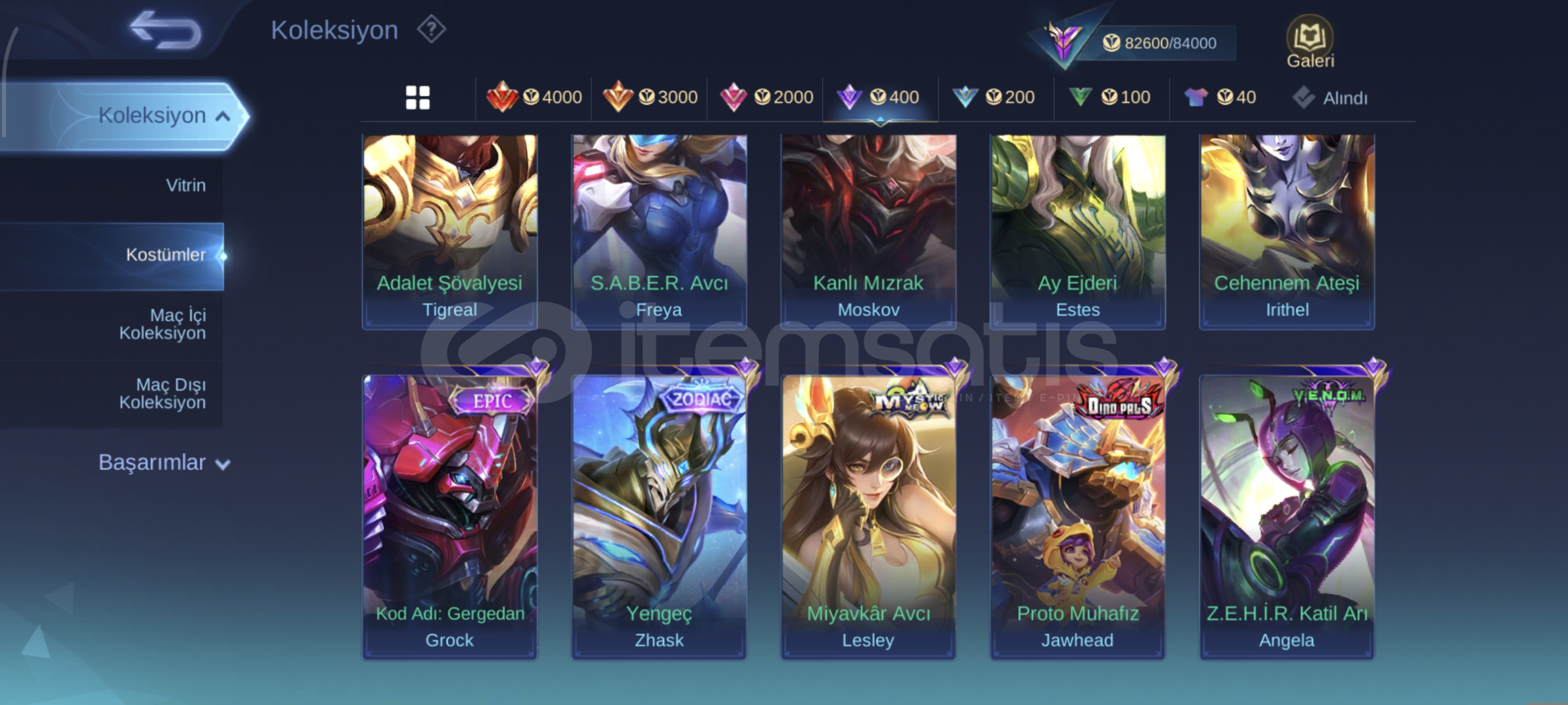Open the Vitrin sidebar entry

tap(112, 185)
